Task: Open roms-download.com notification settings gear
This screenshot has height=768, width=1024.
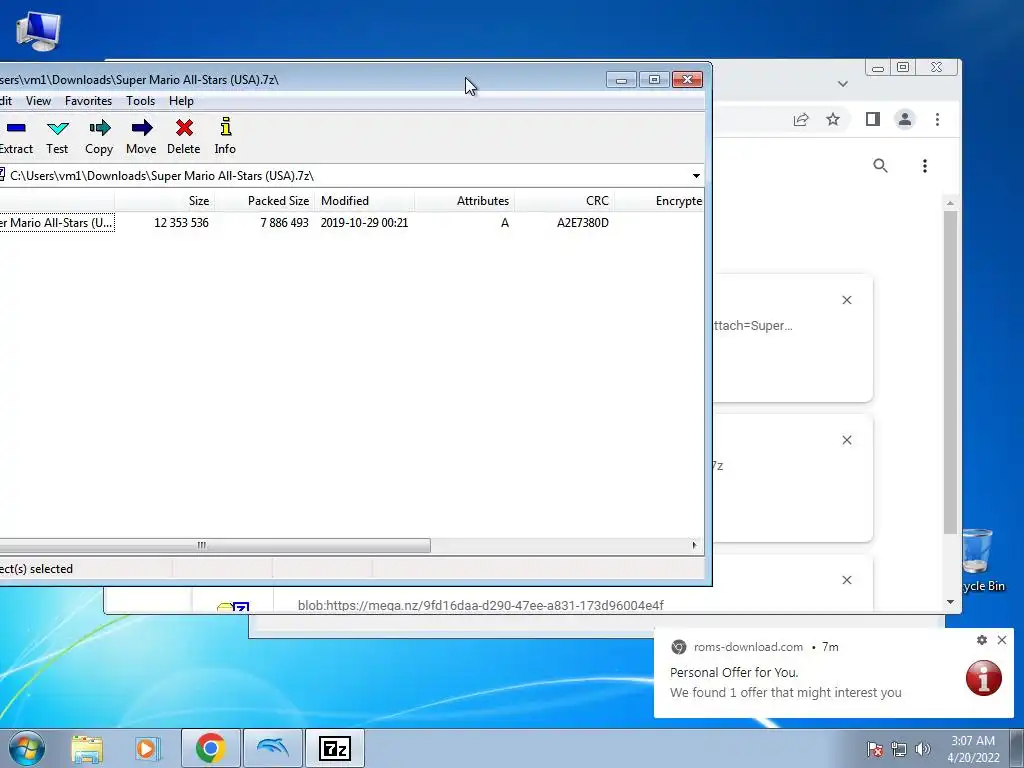Action: click(x=982, y=640)
